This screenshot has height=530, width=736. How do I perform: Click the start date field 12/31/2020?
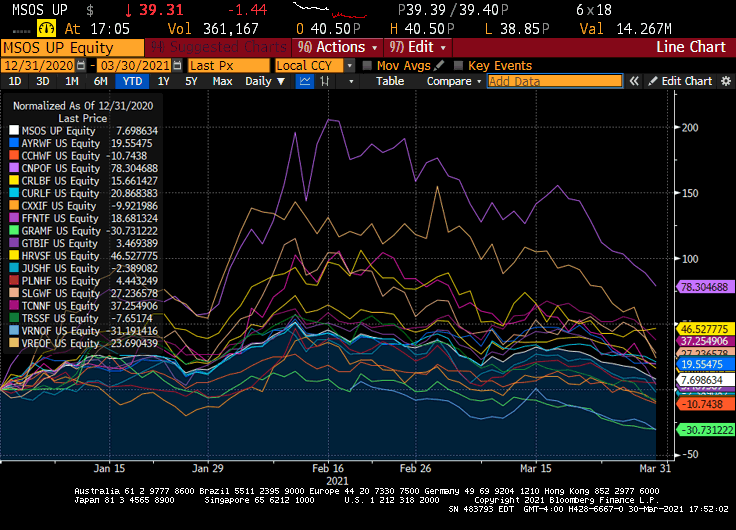(x=38, y=65)
